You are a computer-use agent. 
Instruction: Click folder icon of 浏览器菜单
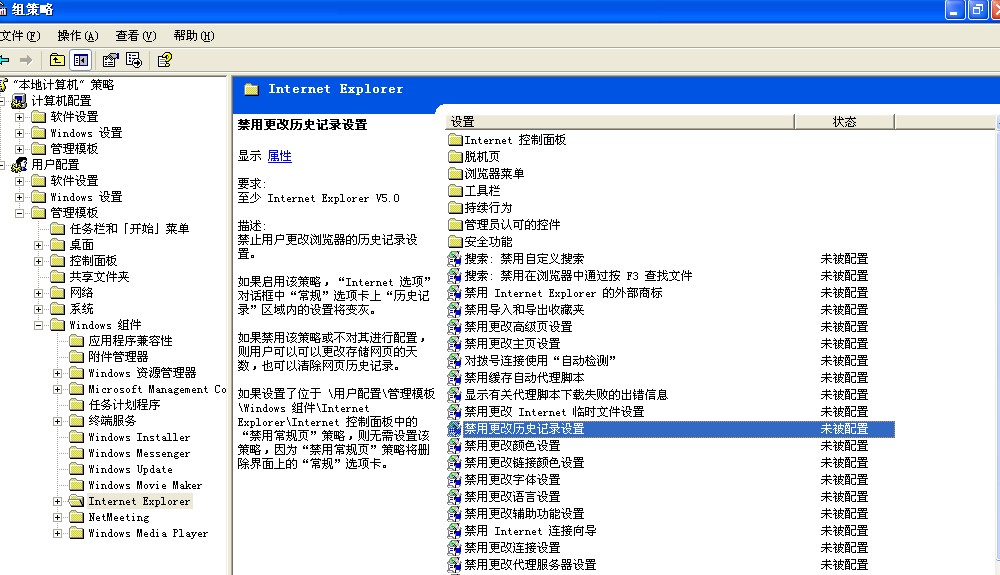point(455,173)
